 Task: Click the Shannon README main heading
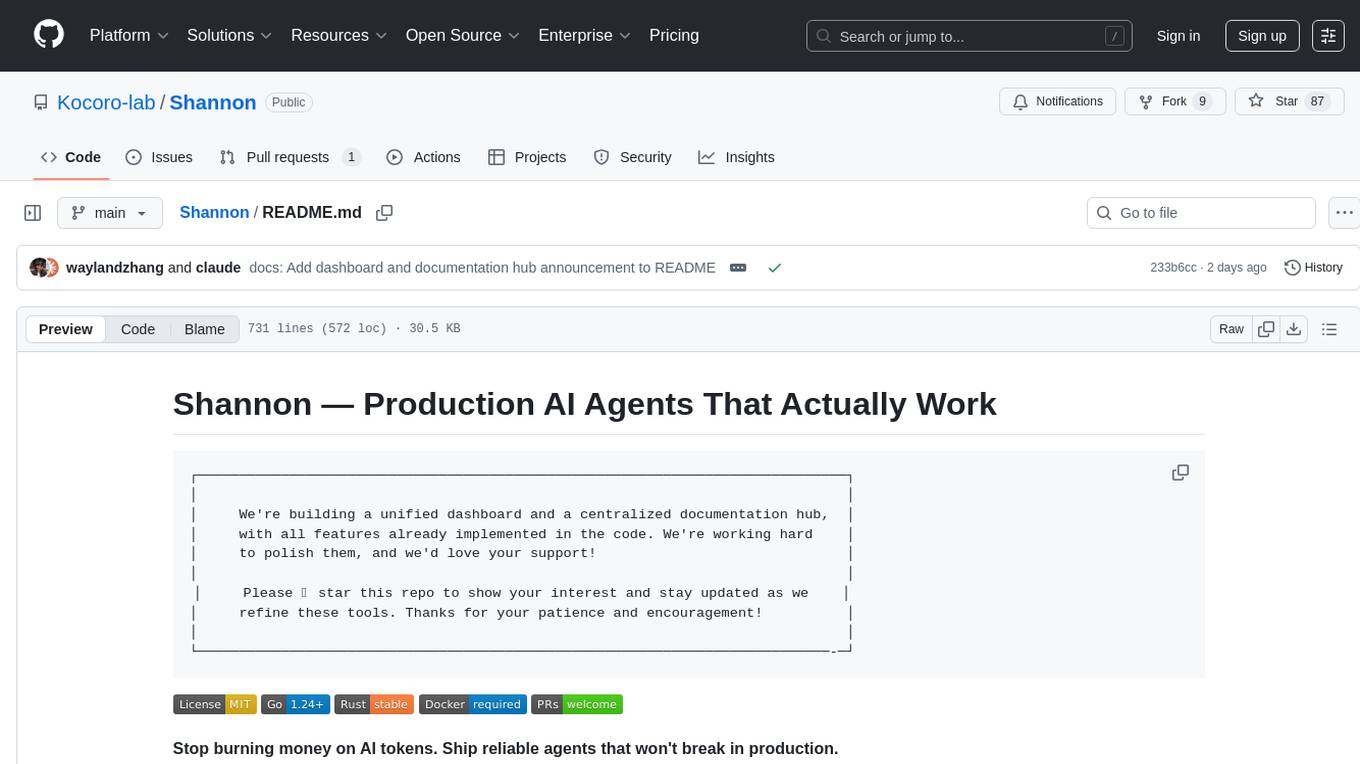(584, 404)
